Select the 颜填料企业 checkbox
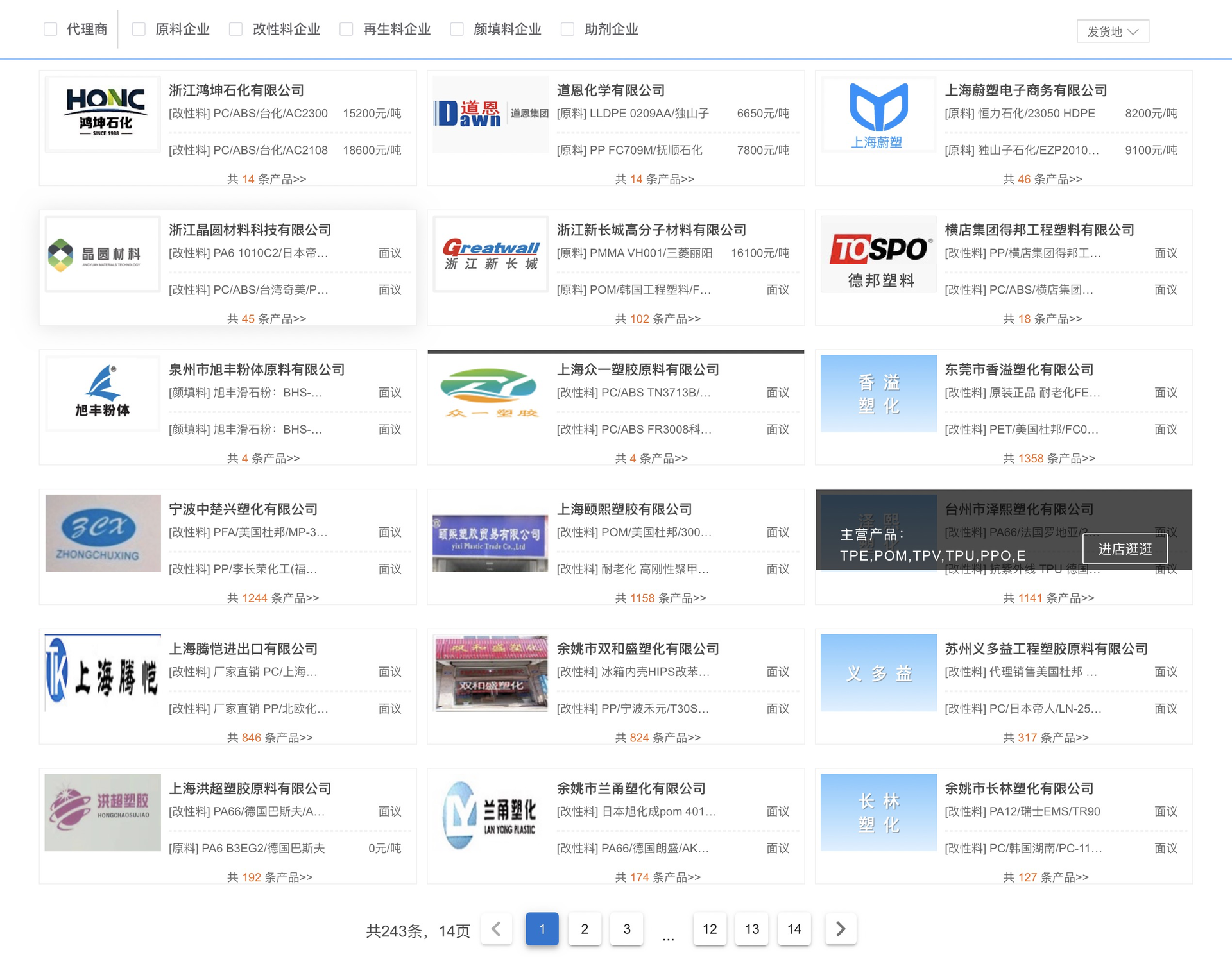 [457, 29]
